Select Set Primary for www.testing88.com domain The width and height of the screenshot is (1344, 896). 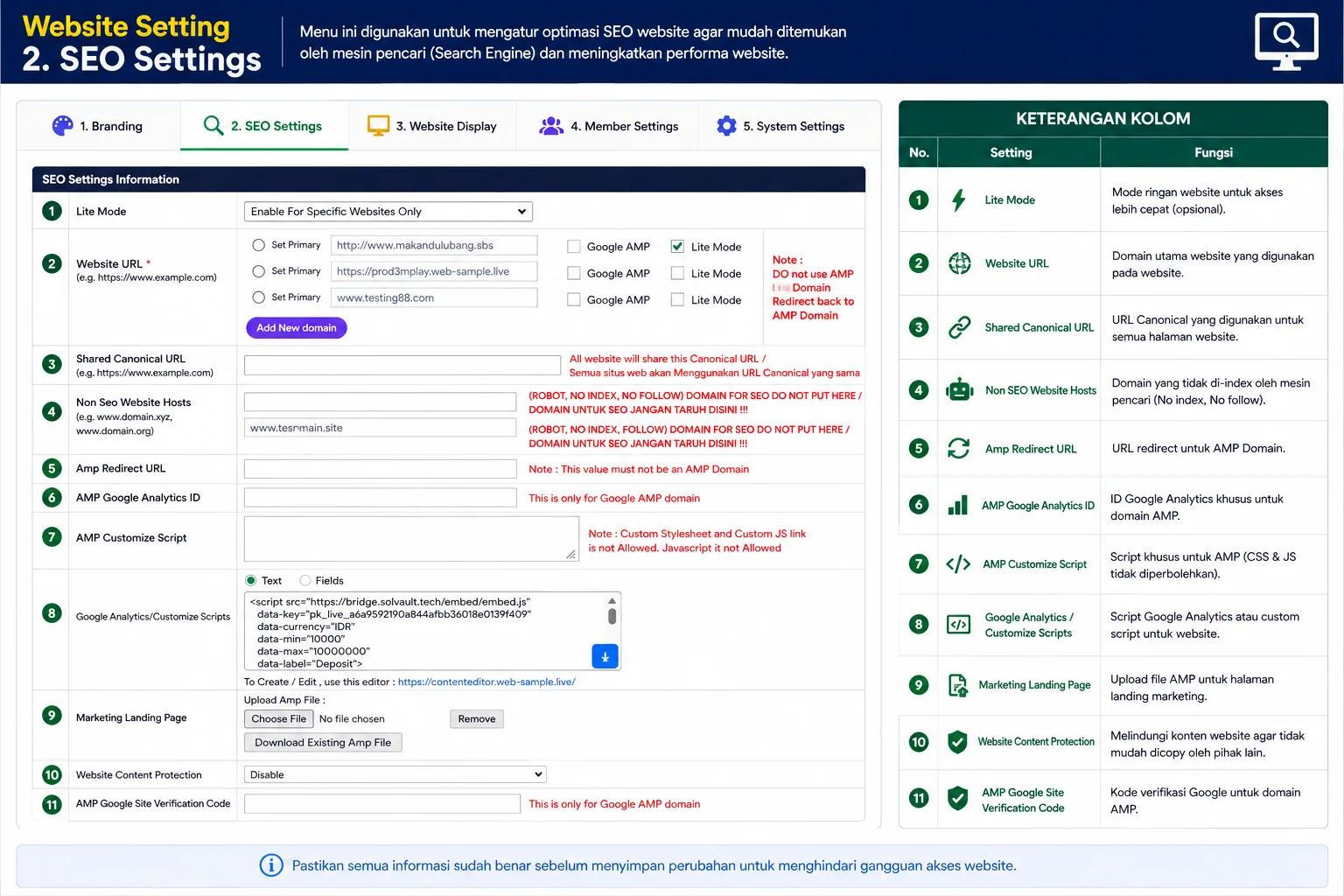[258, 297]
